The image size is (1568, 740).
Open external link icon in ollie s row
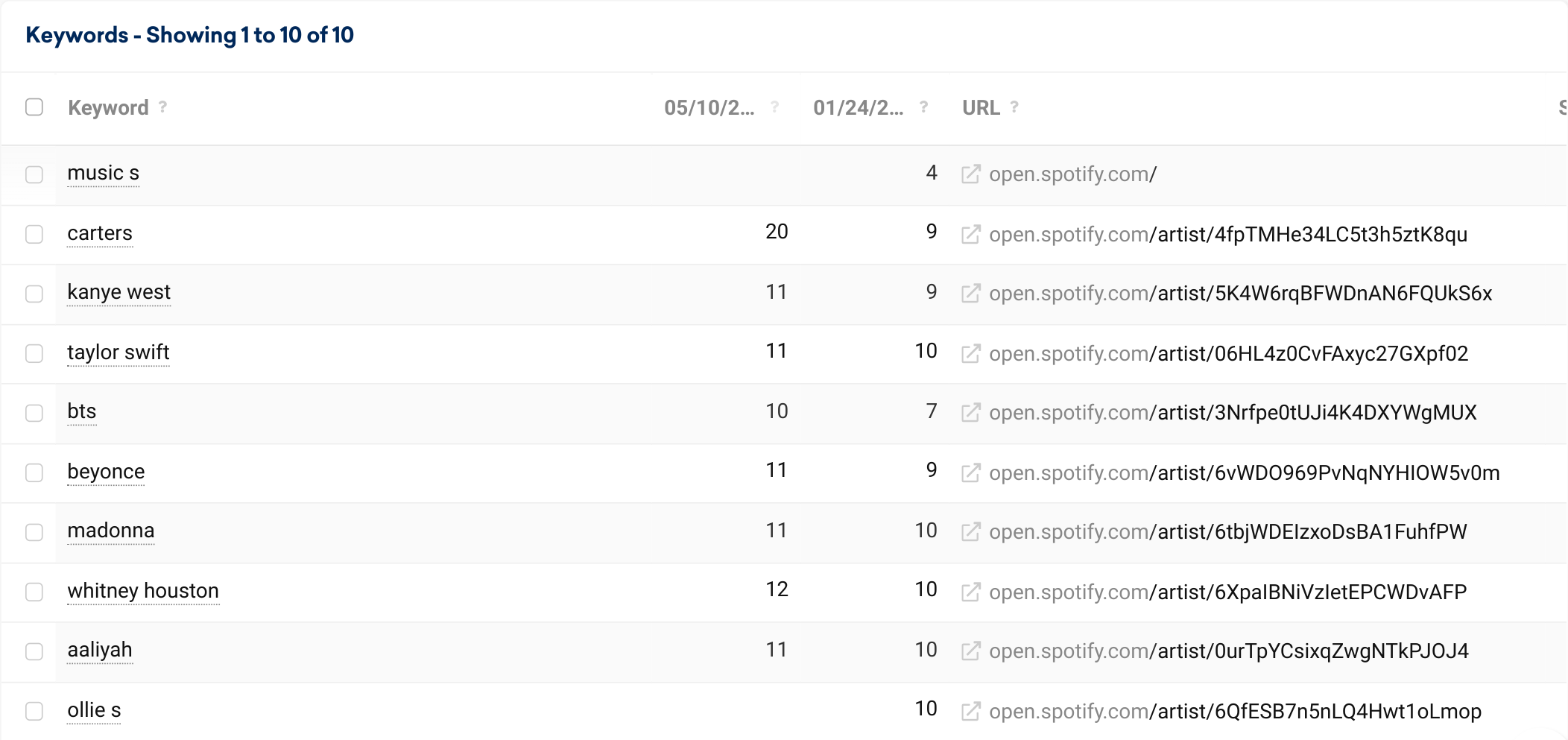(970, 712)
